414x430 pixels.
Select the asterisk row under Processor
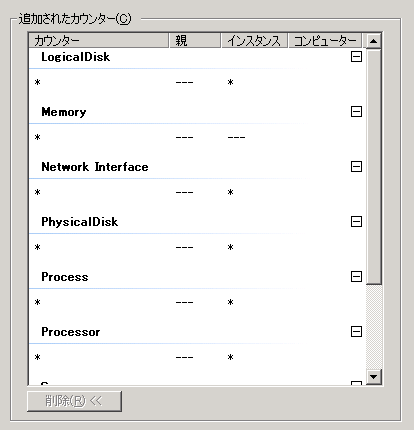click(197, 357)
